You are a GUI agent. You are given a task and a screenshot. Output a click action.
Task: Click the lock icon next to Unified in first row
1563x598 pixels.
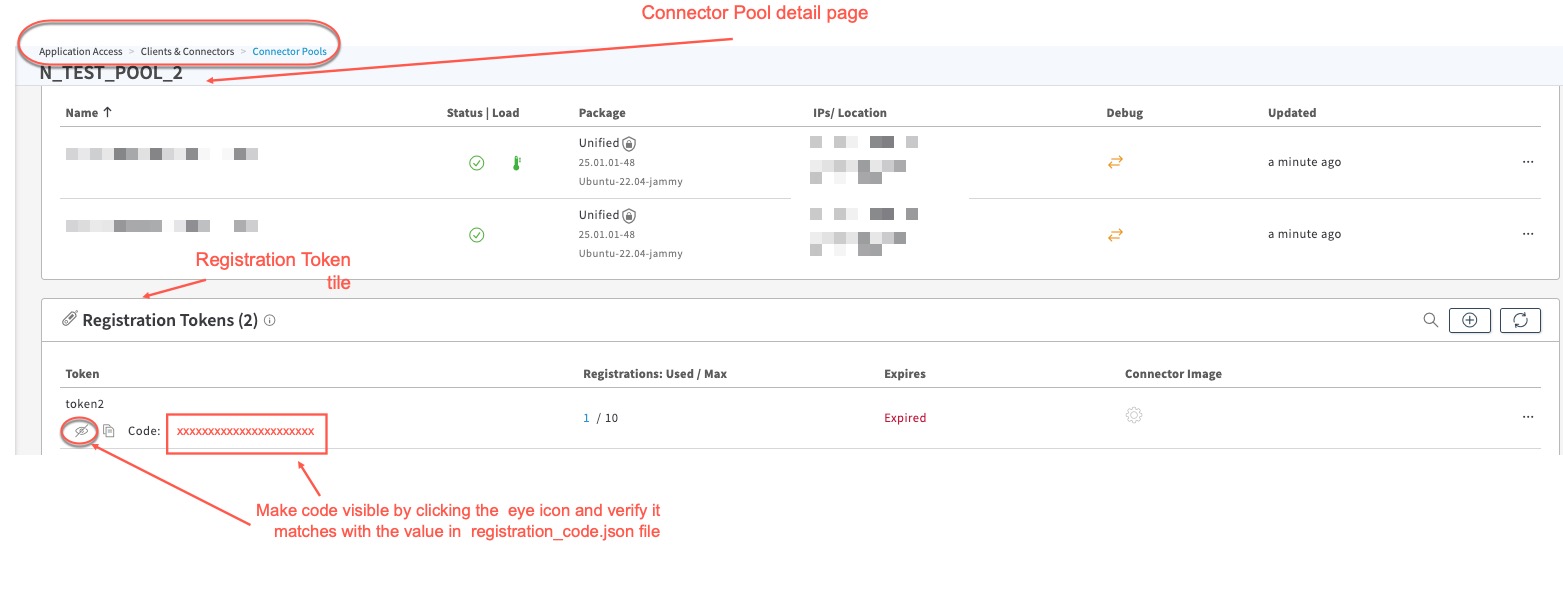[x=629, y=144]
